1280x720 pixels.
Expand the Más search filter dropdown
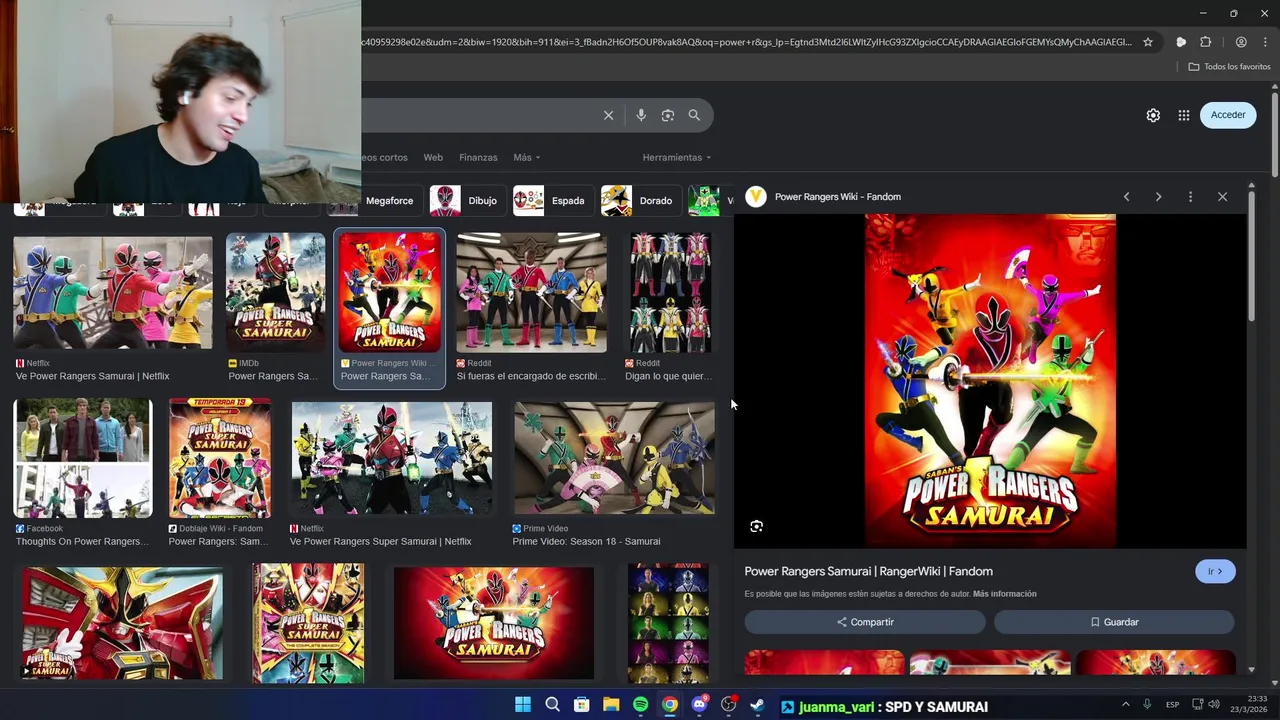click(x=526, y=157)
